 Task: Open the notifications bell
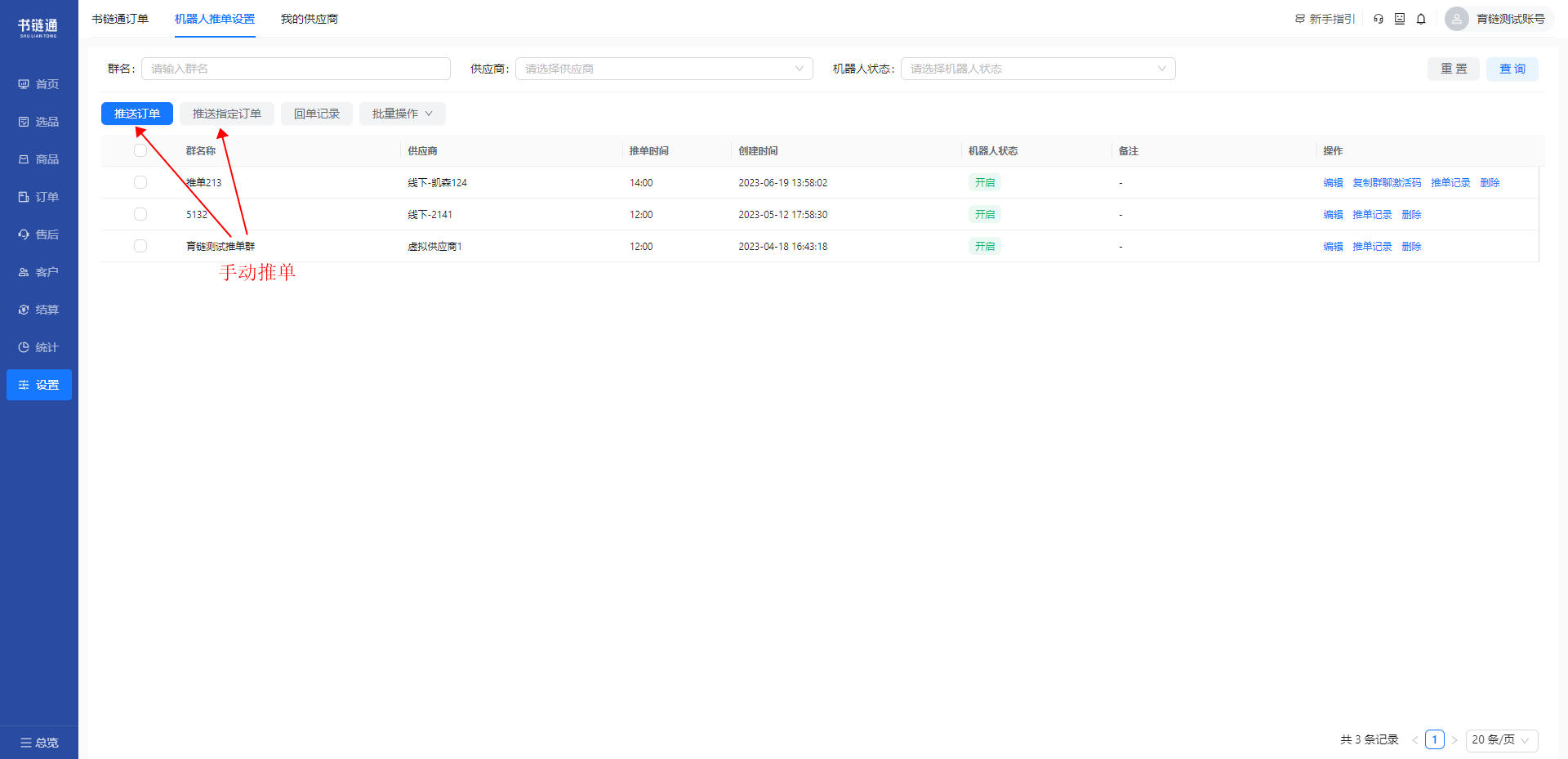[x=1421, y=19]
